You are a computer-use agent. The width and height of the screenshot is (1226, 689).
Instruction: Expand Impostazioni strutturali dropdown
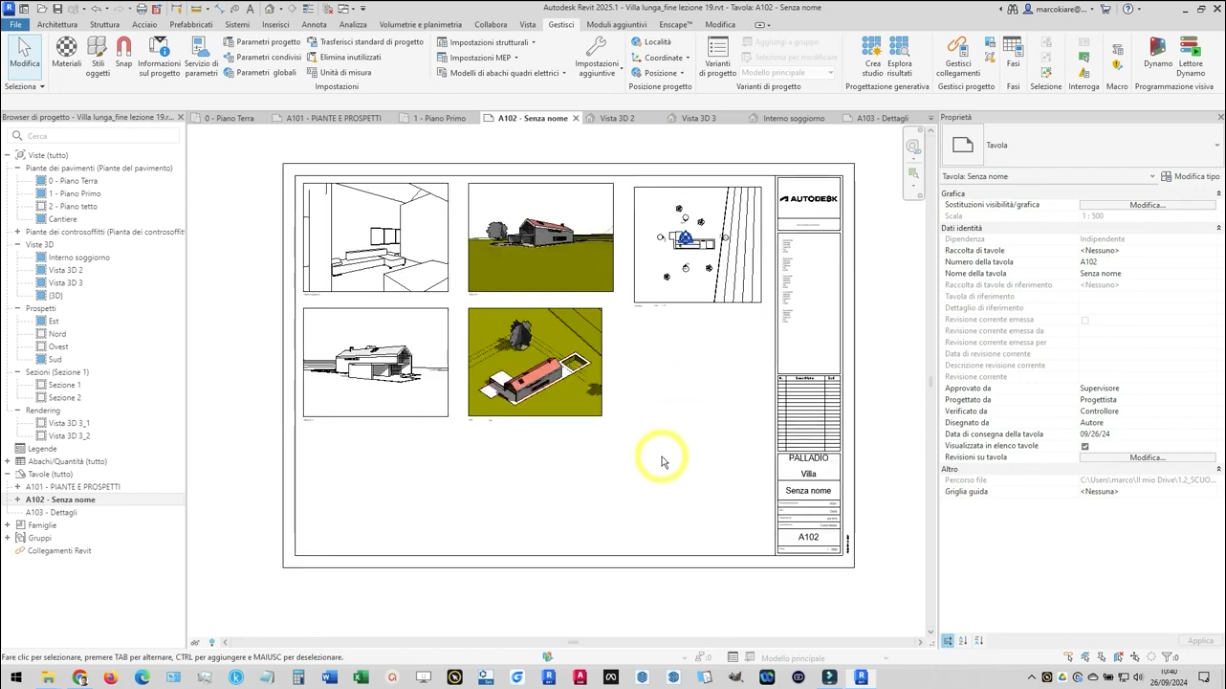click(x=488, y=42)
